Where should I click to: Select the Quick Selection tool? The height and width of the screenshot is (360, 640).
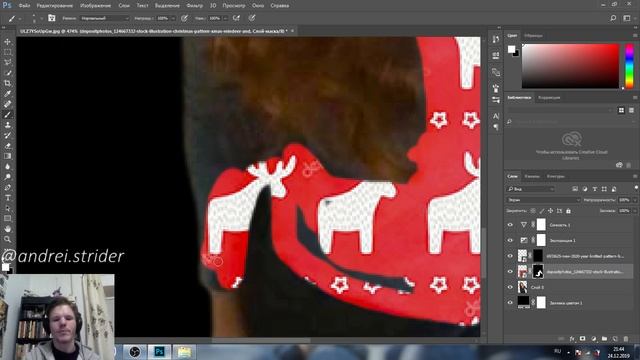(7, 73)
